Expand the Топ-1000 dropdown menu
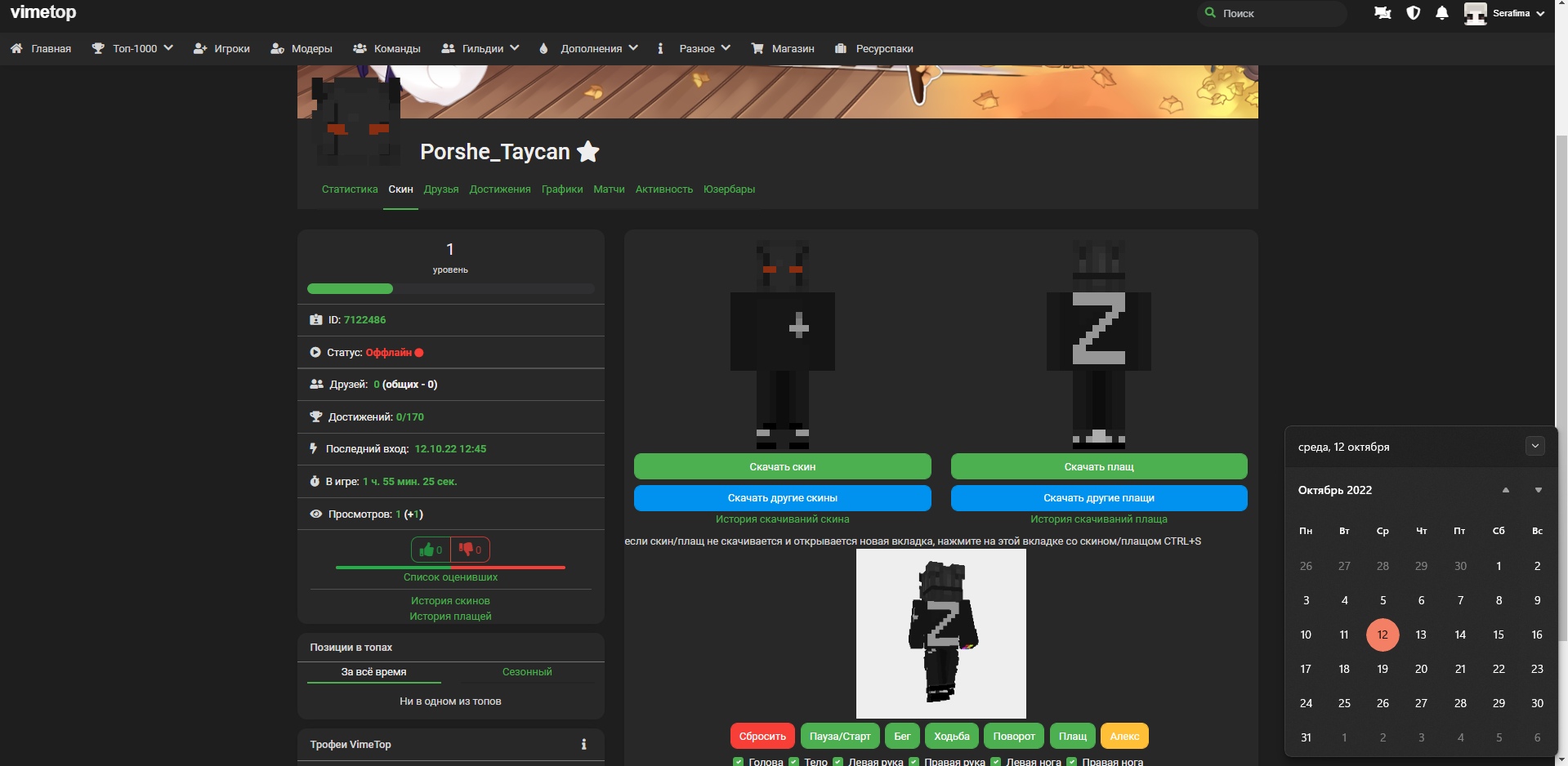This screenshot has height=766, width=1568. (x=132, y=49)
